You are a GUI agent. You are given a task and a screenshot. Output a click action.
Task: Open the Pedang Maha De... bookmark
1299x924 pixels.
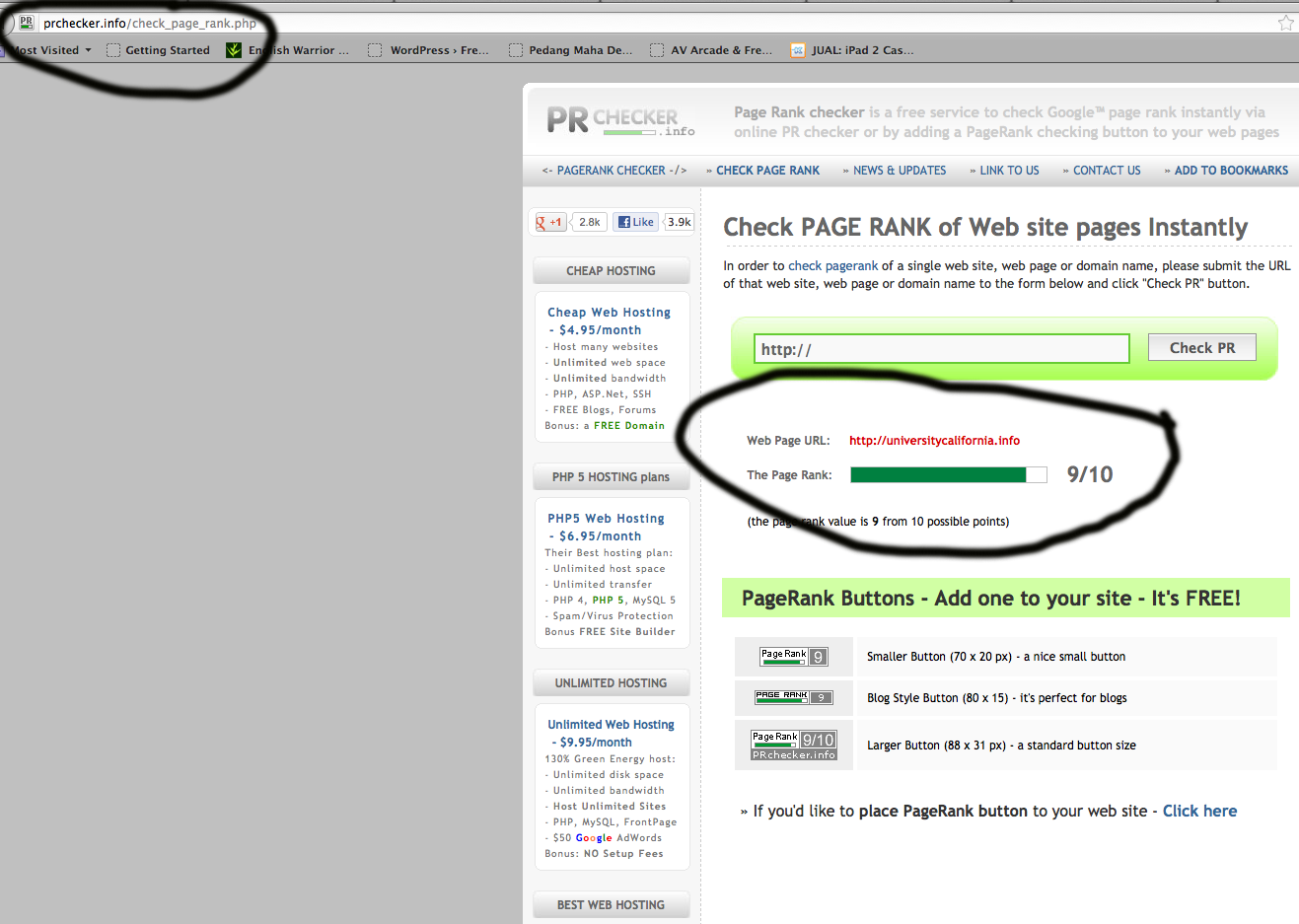click(571, 50)
